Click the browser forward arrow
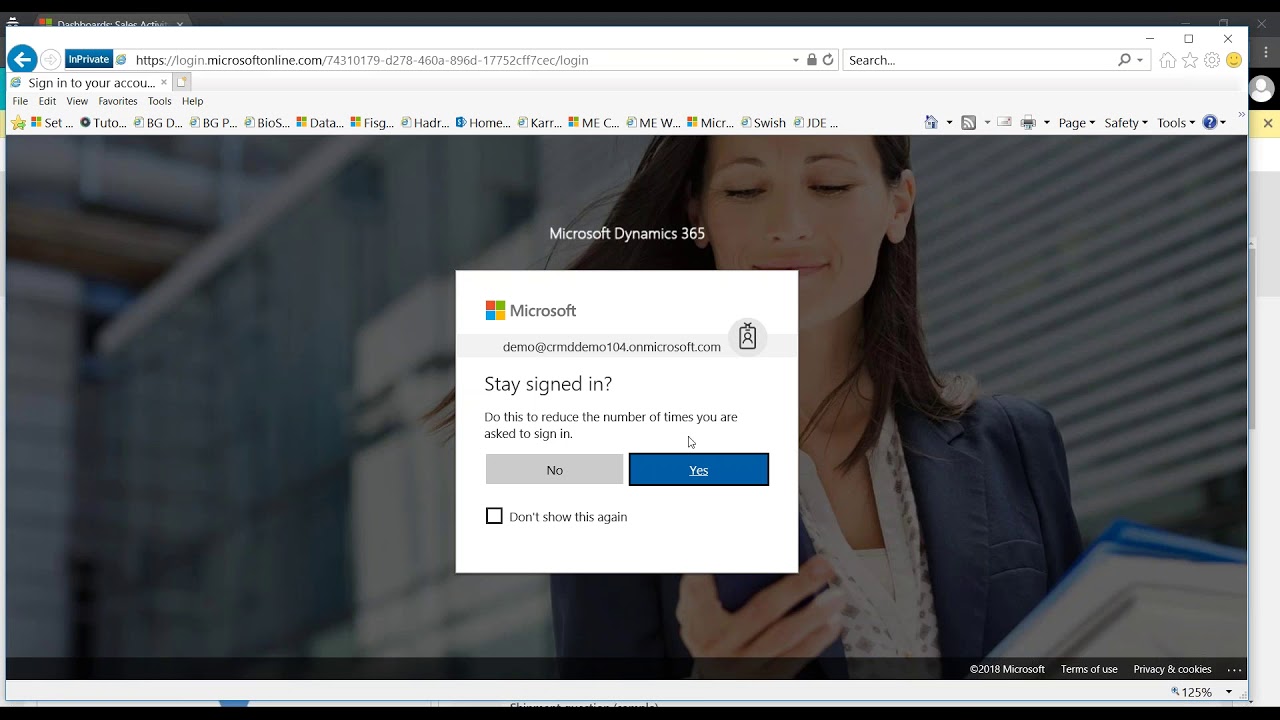The width and height of the screenshot is (1280, 720). click(x=50, y=60)
